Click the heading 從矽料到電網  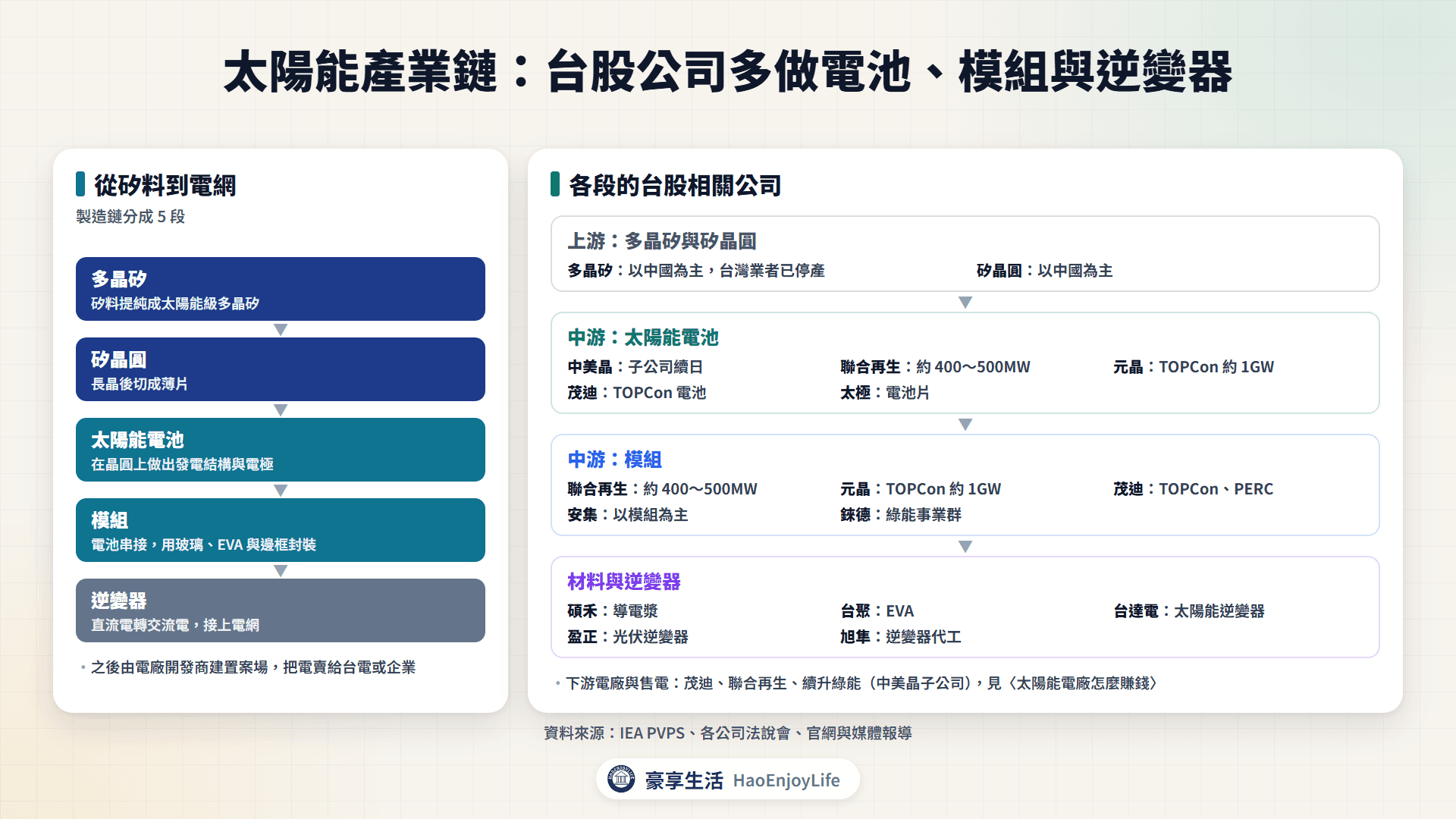pyautogui.click(x=165, y=185)
